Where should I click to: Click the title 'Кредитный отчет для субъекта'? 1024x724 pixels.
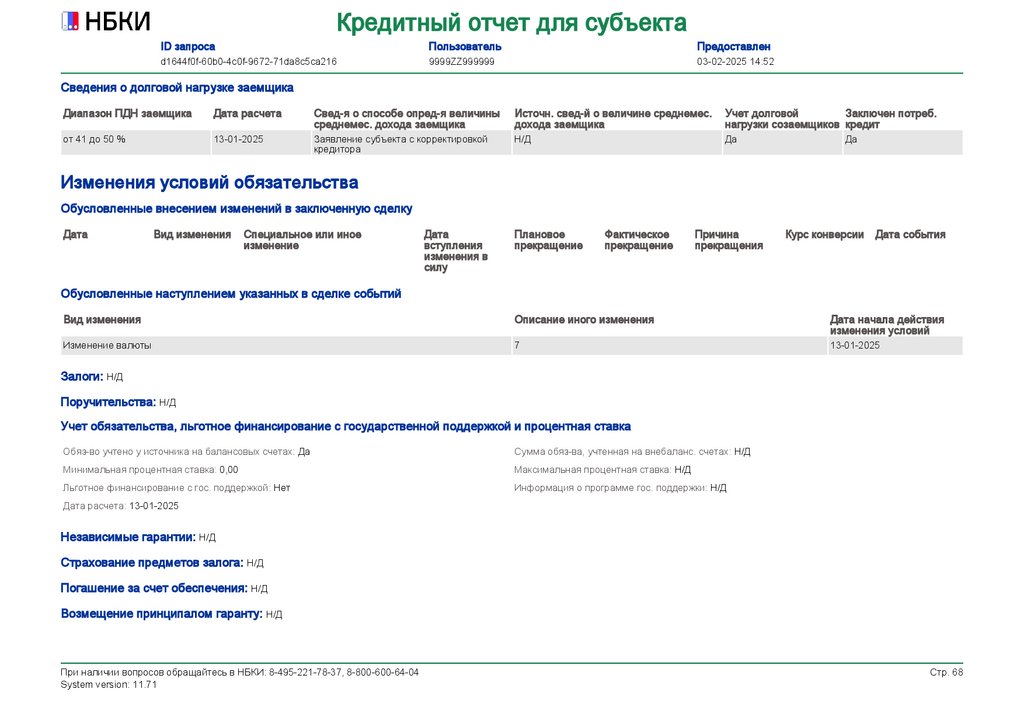(x=511, y=23)
